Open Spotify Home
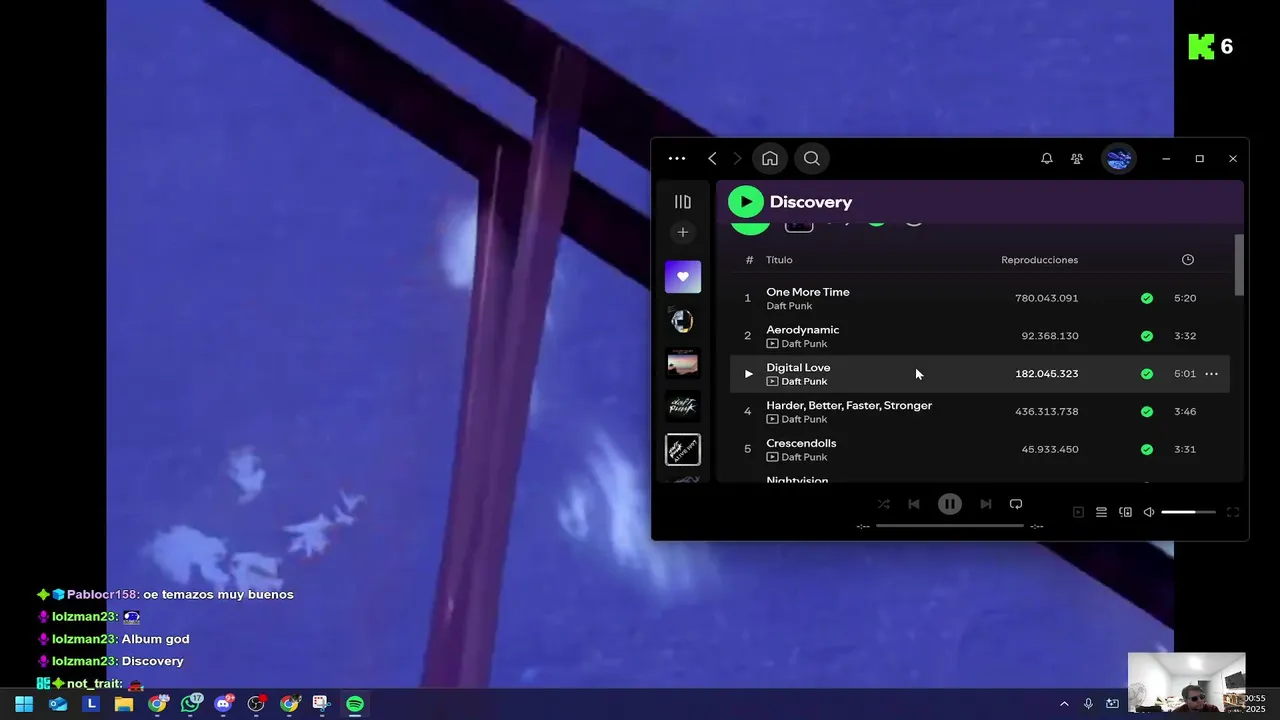This screenshot has height=720, width=1280. (770, 158)
